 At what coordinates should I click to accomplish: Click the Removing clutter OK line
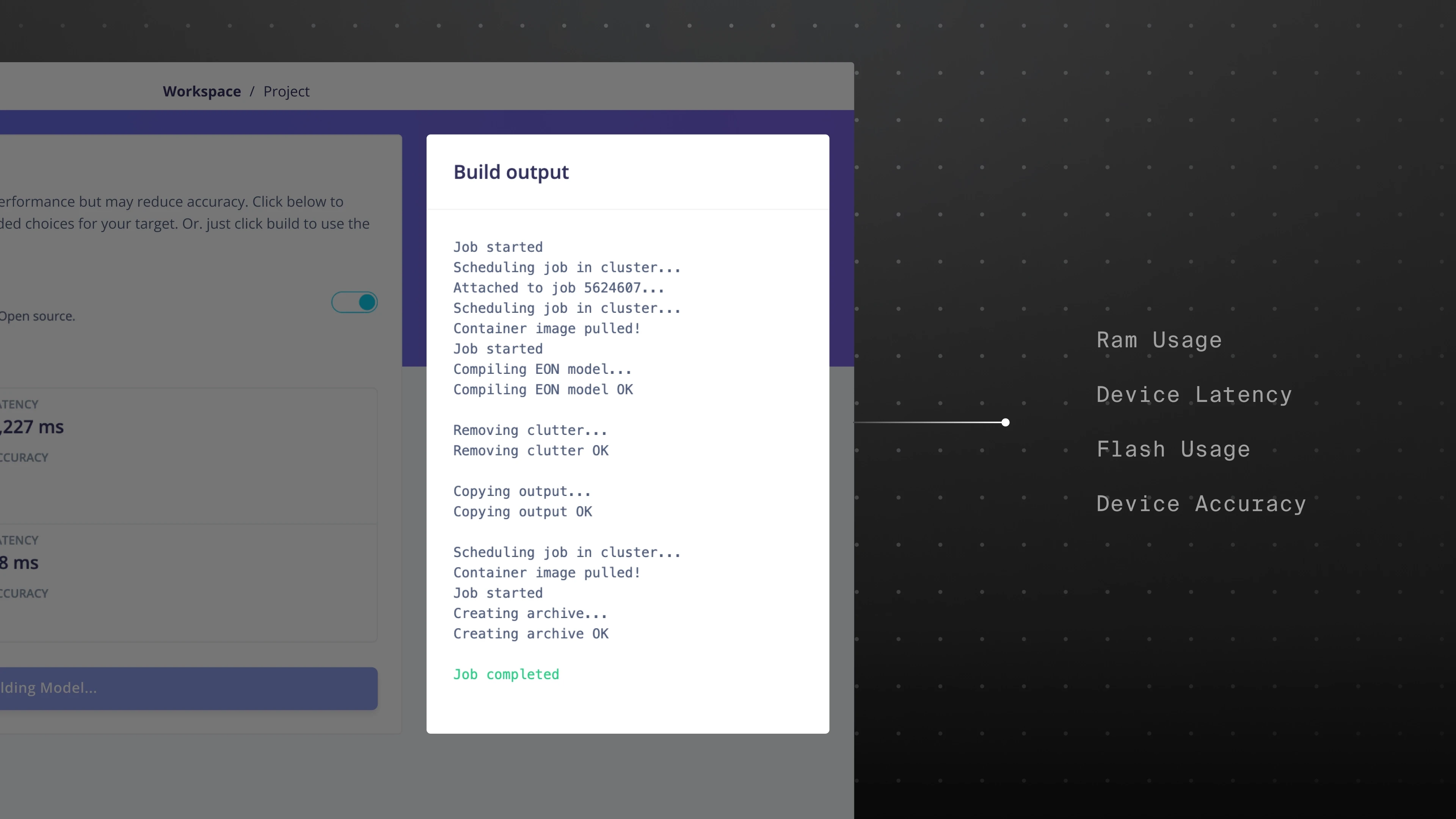pyautogui.click(x=531, y=450)
